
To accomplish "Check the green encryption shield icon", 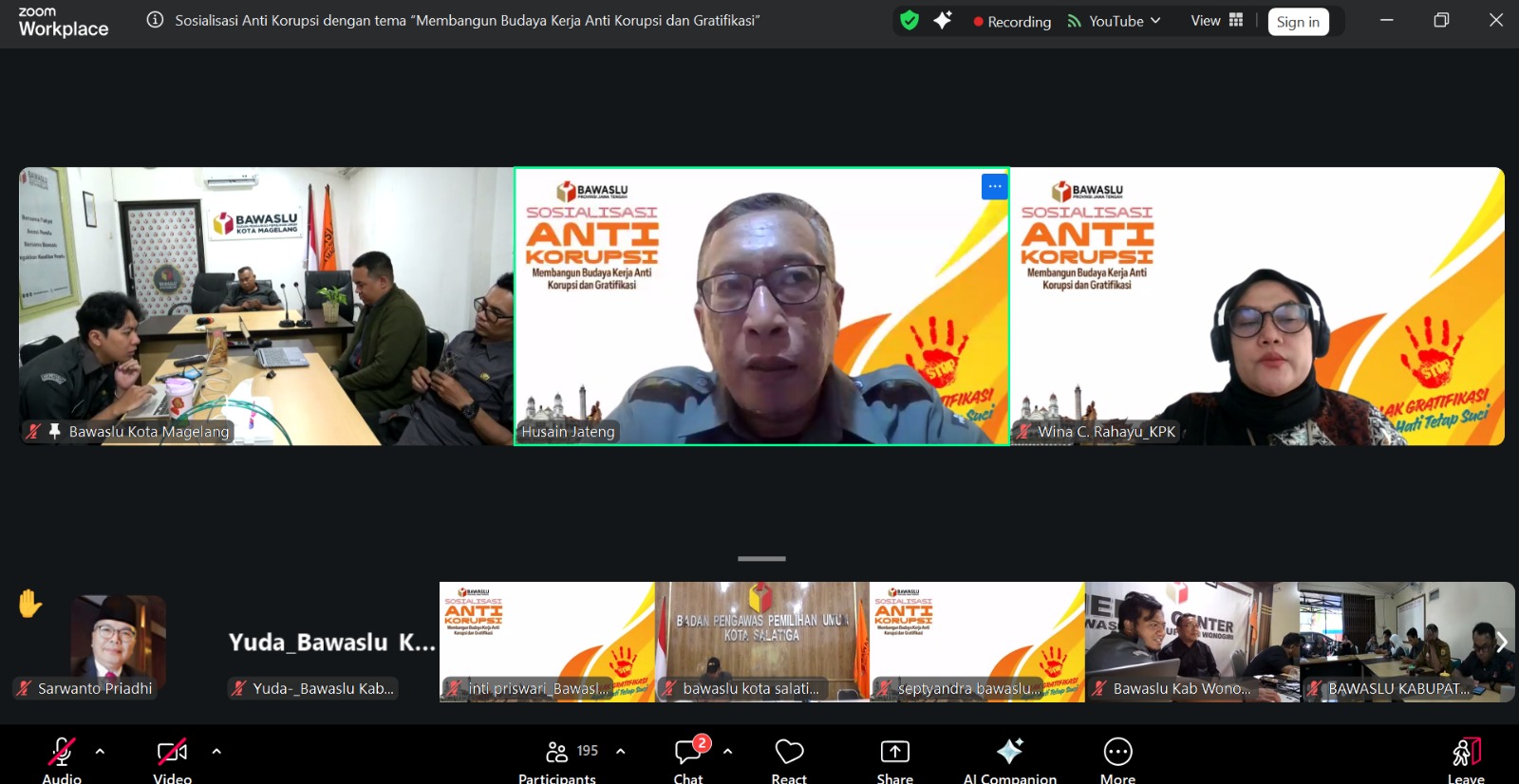I will pos(910,20).
